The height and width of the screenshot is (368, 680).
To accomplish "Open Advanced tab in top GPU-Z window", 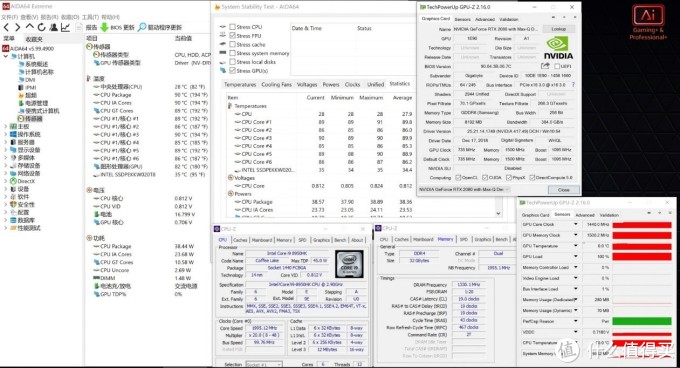I will pyautogui.click(x=484, y=20).
